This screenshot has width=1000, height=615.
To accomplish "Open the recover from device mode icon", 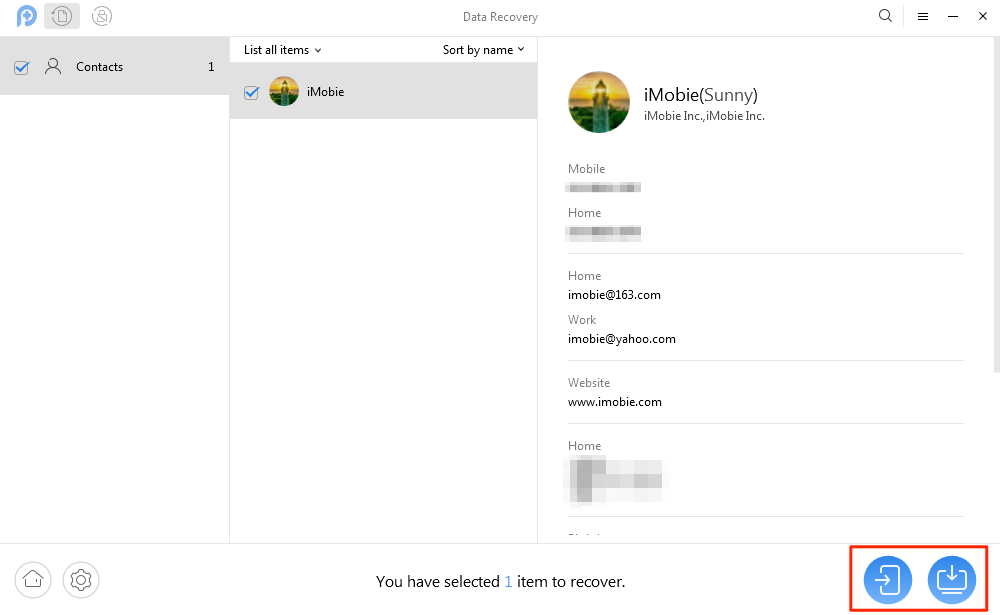I will 62,16.
